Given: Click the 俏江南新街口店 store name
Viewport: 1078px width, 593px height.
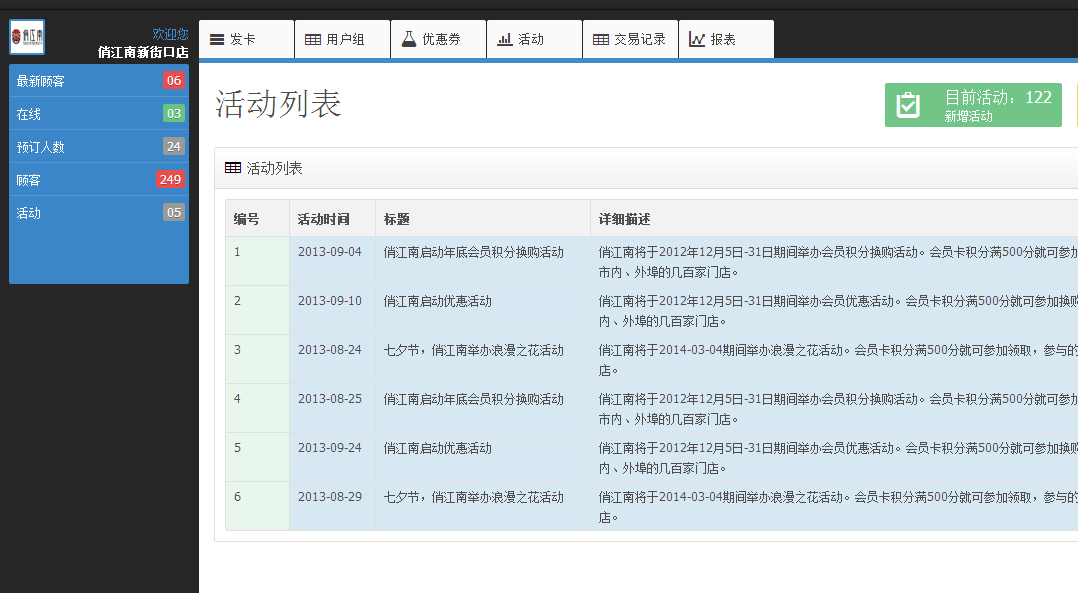Looking at the screenshot, I should [x=143, y=52].
